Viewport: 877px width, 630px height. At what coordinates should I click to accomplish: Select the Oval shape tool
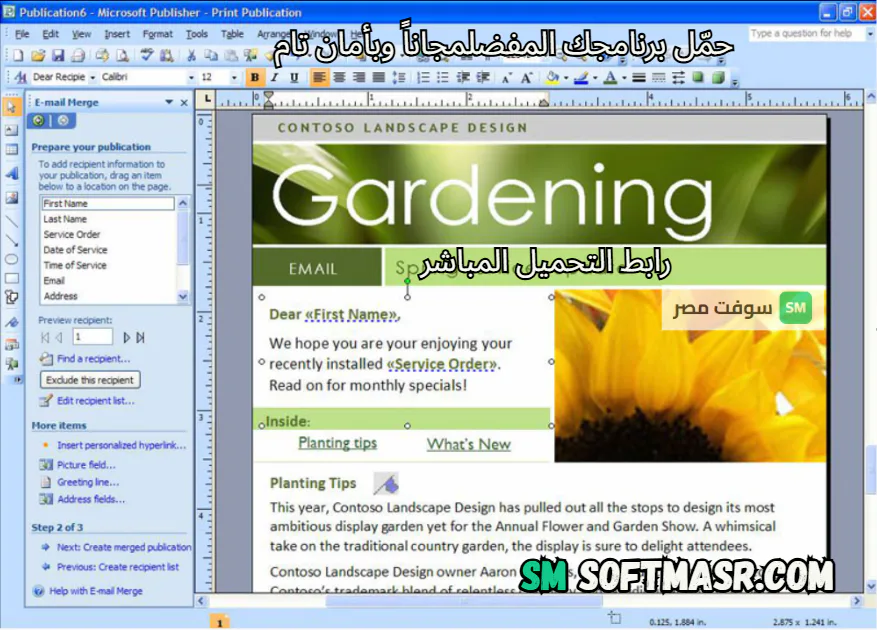[11, 259]
